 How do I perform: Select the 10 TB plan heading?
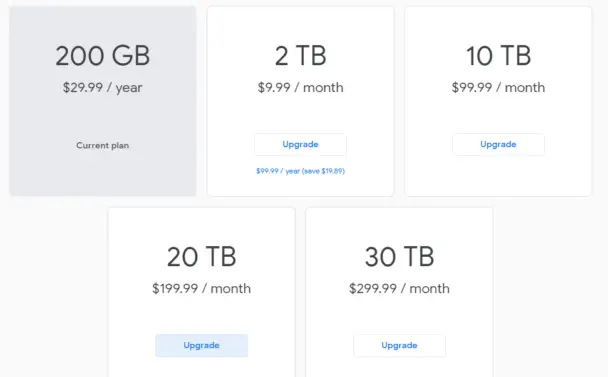click(498, 55)
